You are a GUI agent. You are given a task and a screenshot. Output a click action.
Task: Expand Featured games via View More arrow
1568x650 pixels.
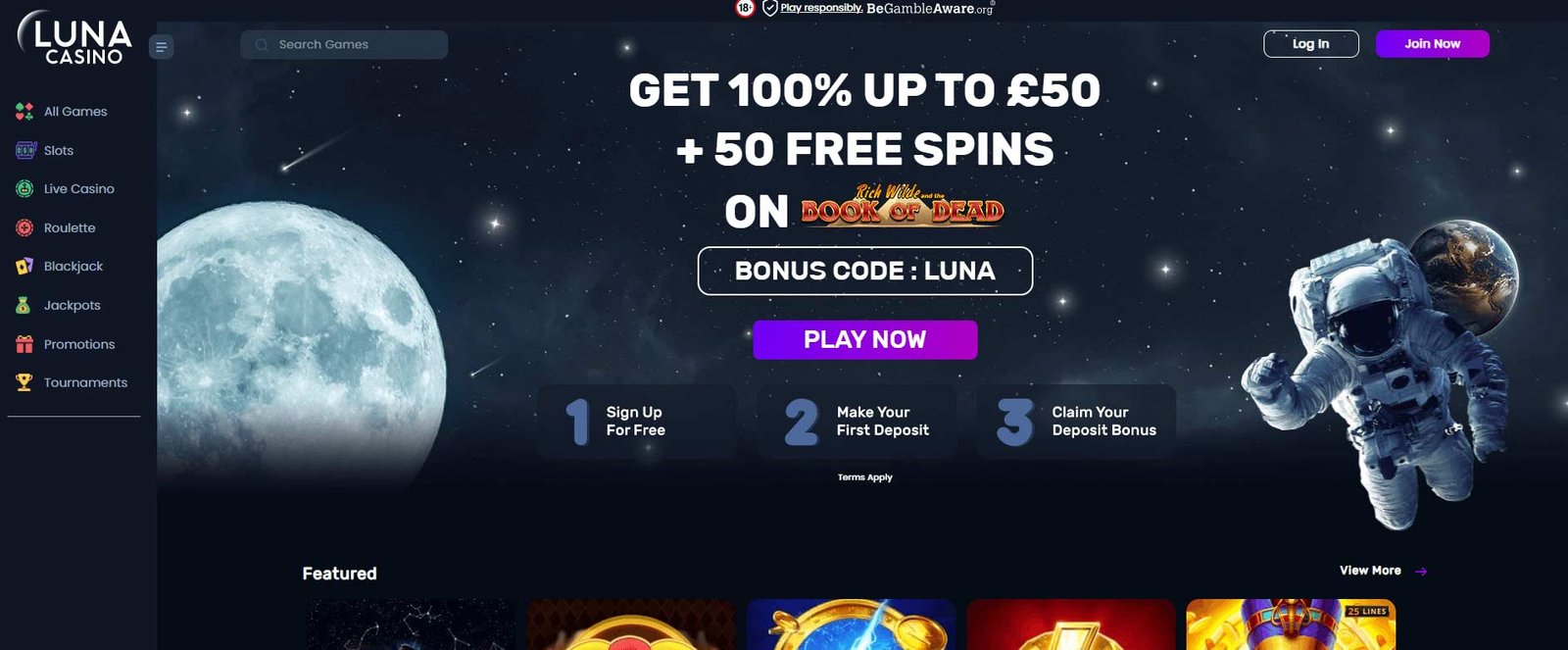pyautogui.click(x=1421, y=571)
